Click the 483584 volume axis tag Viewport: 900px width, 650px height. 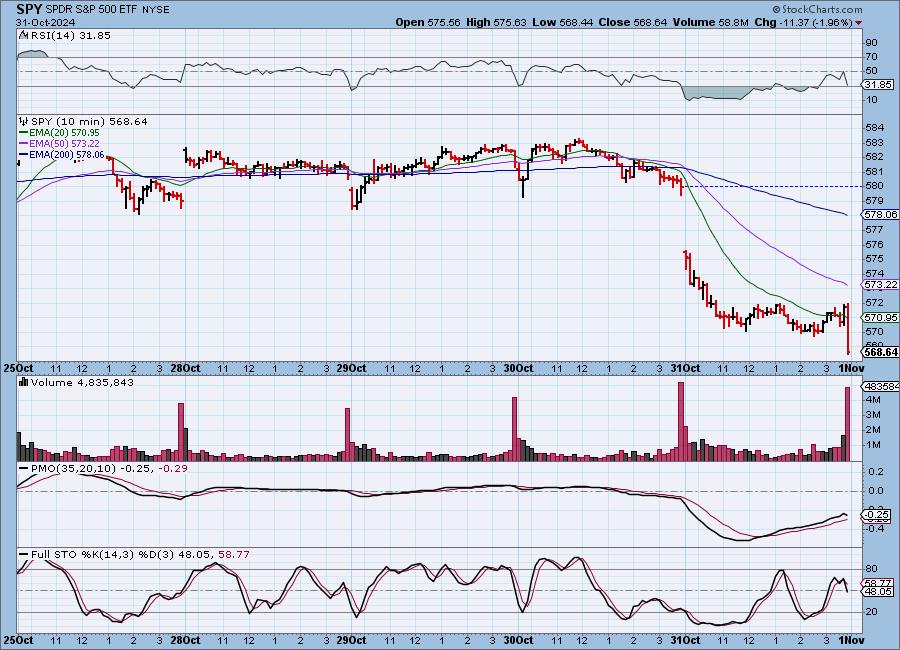(x=881, y=386)
